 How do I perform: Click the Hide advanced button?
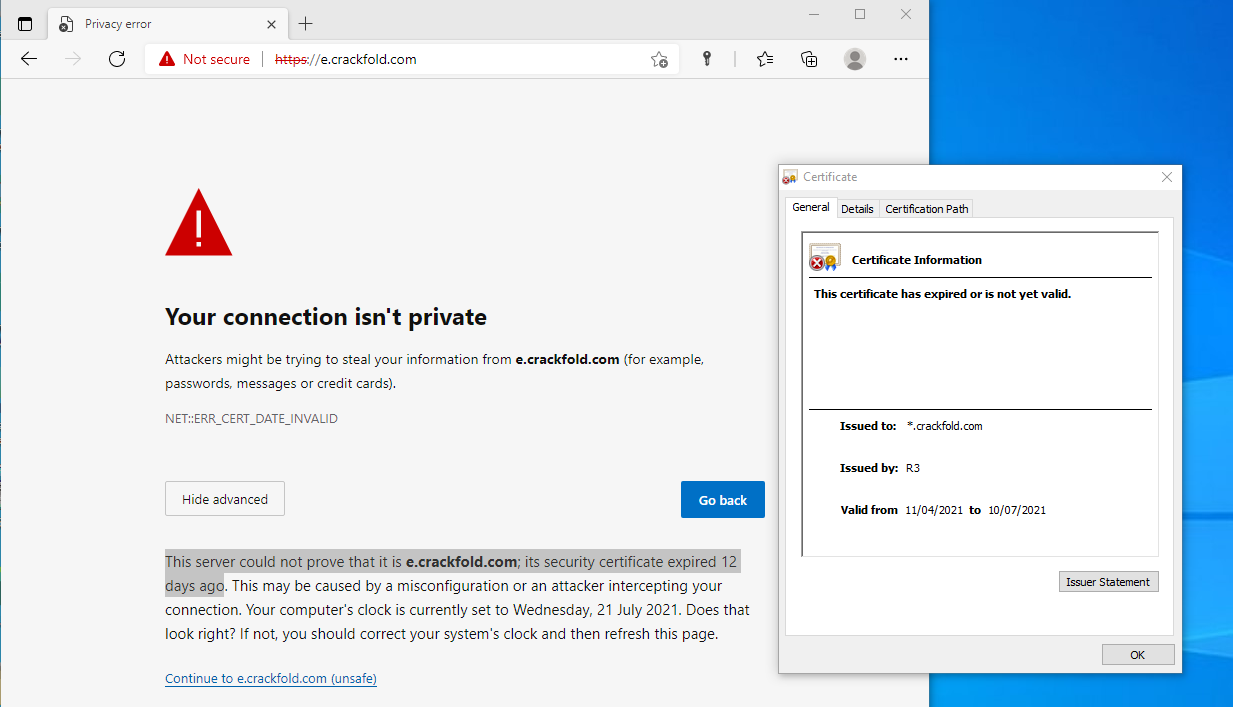225,499
